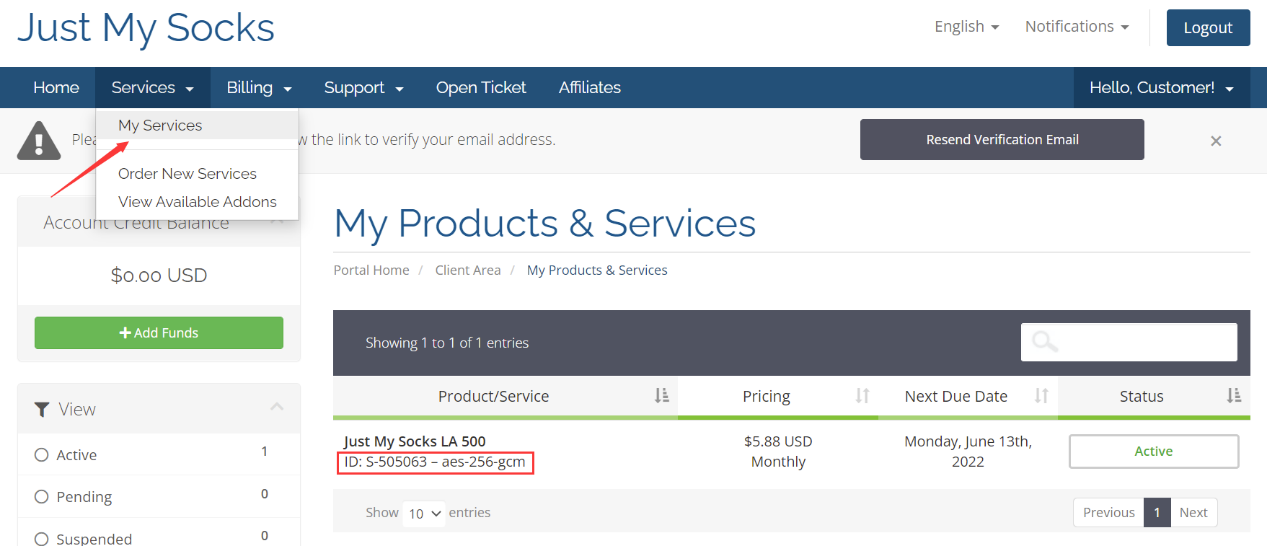Open the Just My Socks LA 500 service
Viewport: 1267px width, 546px height.
click(415, 441)
